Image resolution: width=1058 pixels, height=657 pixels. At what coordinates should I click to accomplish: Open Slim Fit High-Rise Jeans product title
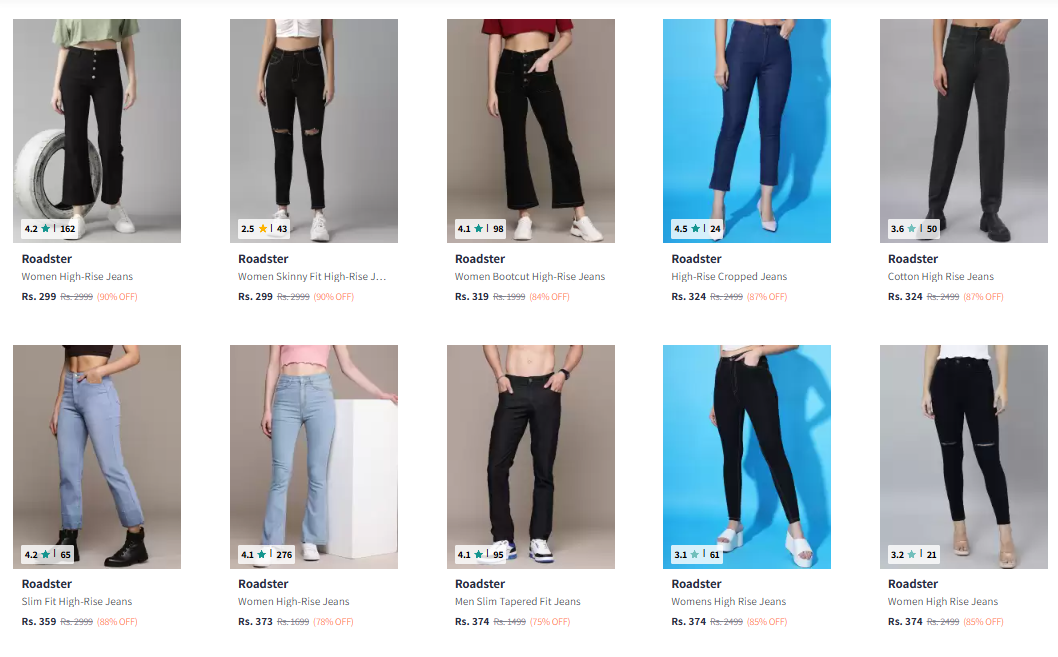77,602
